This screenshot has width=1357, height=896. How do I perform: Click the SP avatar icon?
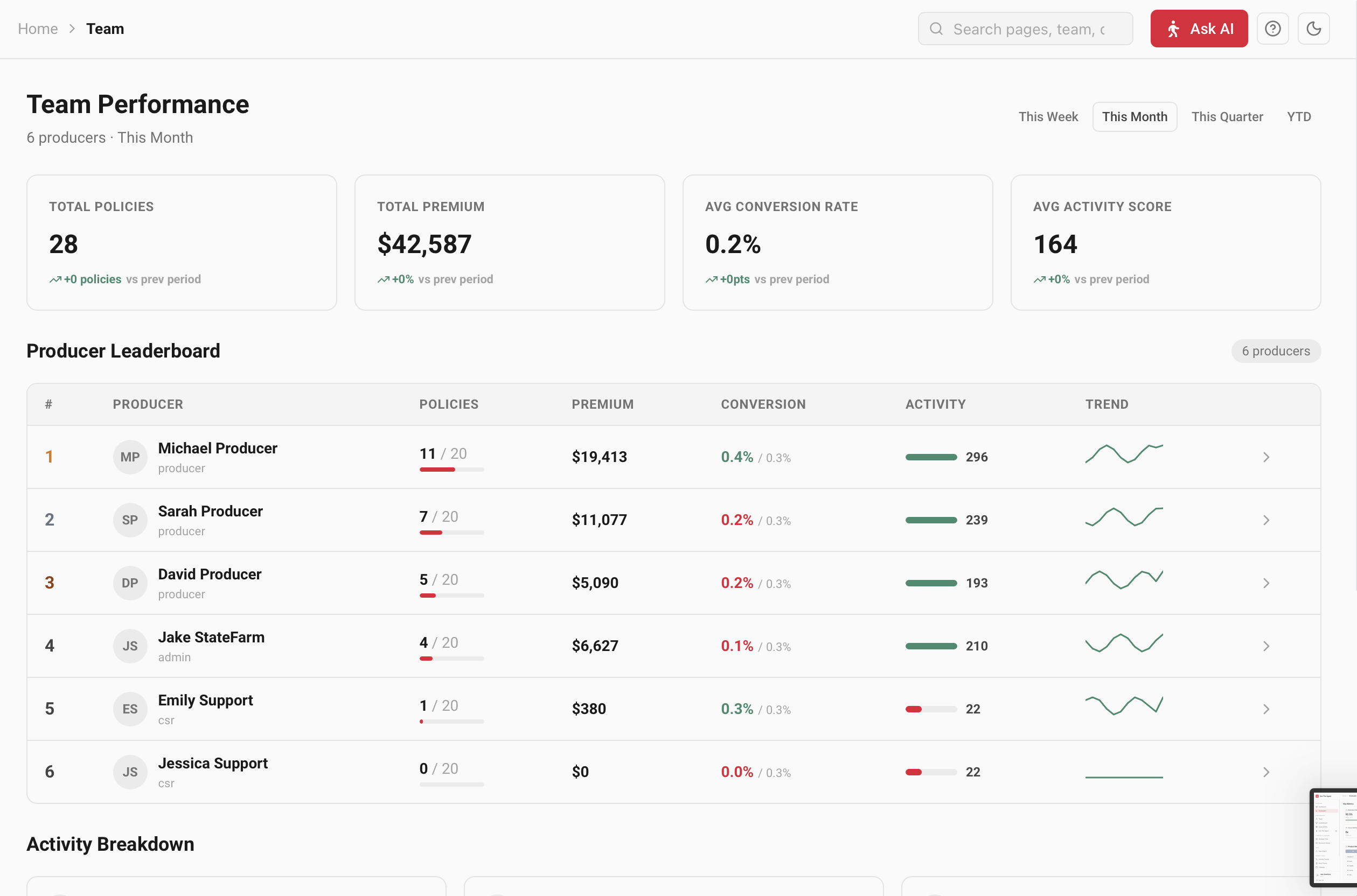click(x=130, y=520)
